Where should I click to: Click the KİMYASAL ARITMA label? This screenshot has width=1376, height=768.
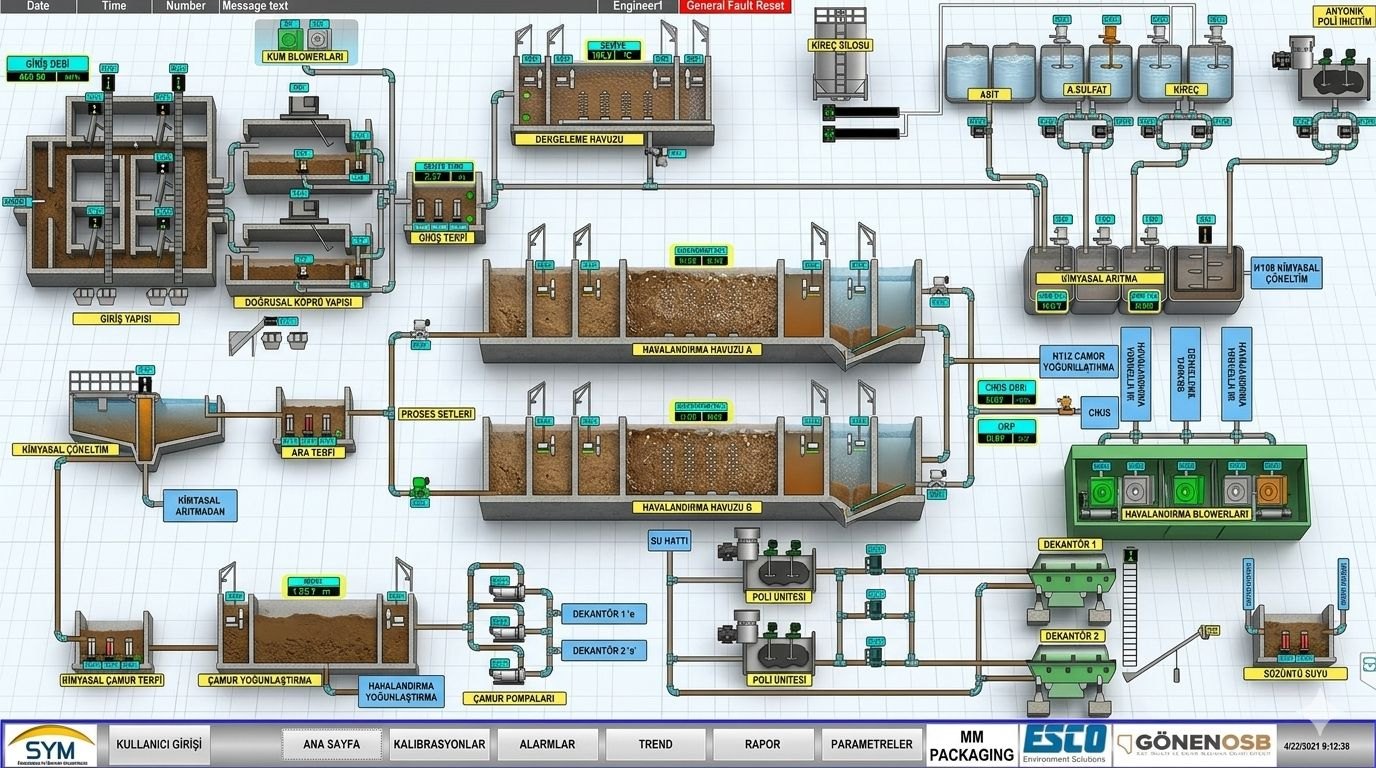point(1100,279)
